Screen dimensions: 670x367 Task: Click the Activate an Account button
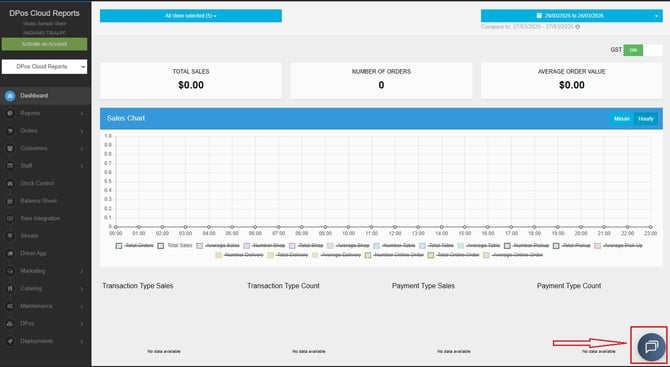pyautogui.click(x=44, y=44)
